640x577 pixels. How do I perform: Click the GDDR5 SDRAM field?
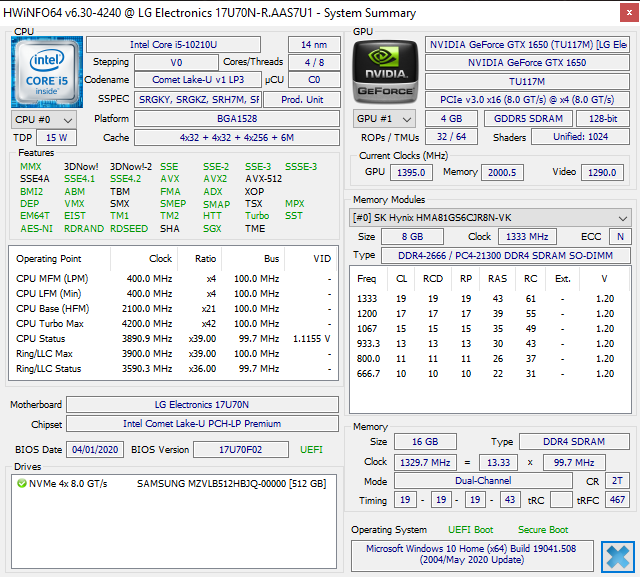click(528, 119)
